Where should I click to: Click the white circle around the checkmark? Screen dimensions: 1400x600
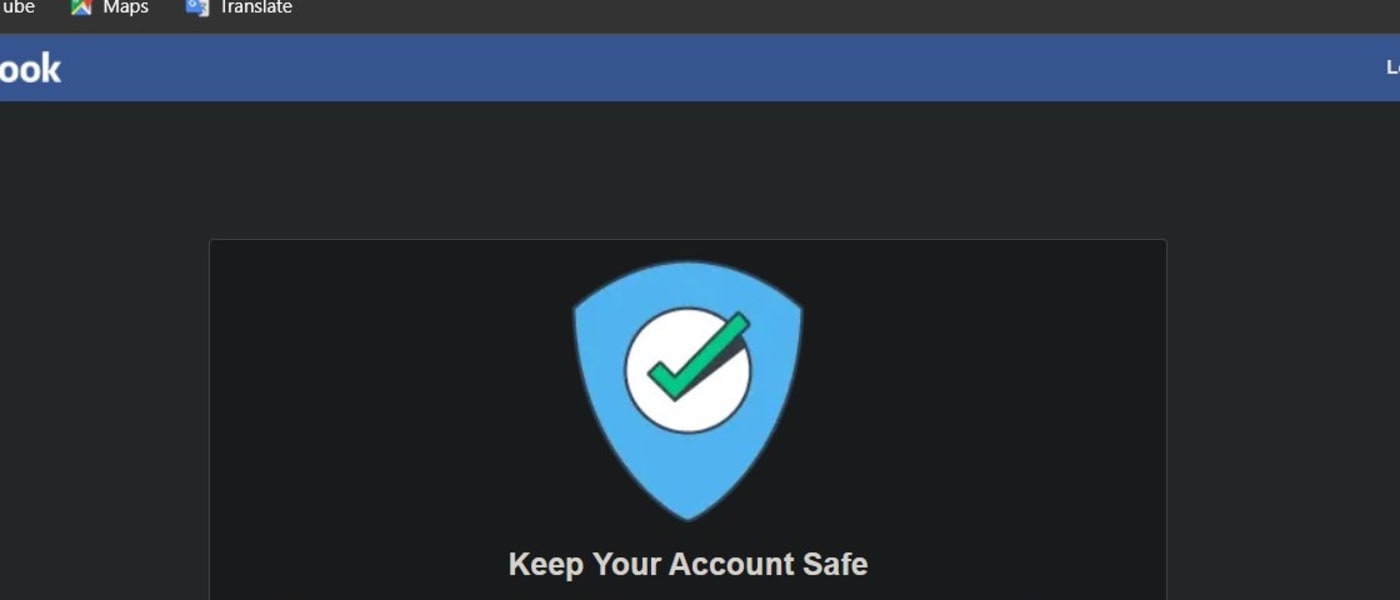click(x=688, y=370)
